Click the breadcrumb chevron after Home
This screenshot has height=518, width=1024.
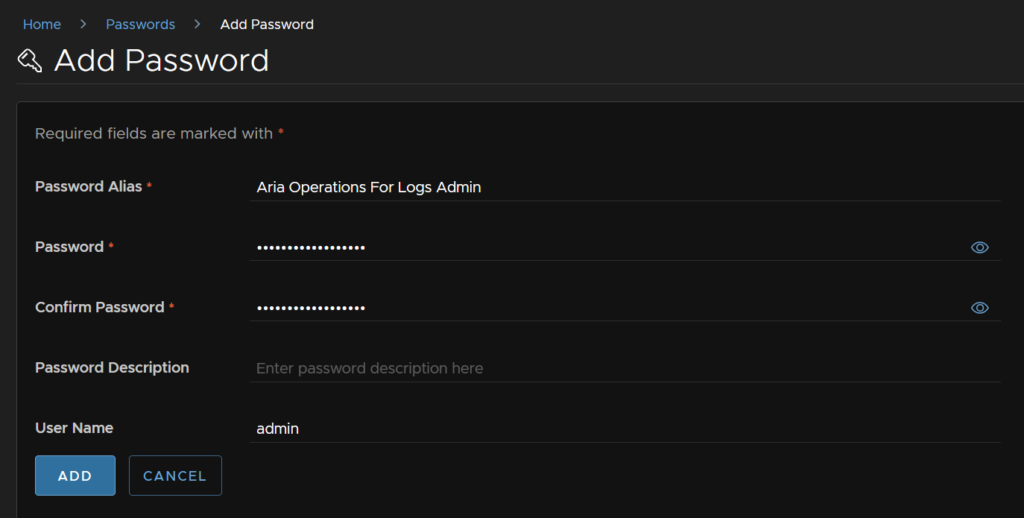pyautogui.click(x=83, y=24)
